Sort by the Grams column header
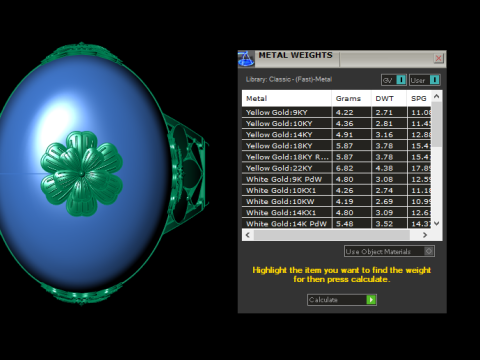480x360 pixels. (x=351, y=98)
